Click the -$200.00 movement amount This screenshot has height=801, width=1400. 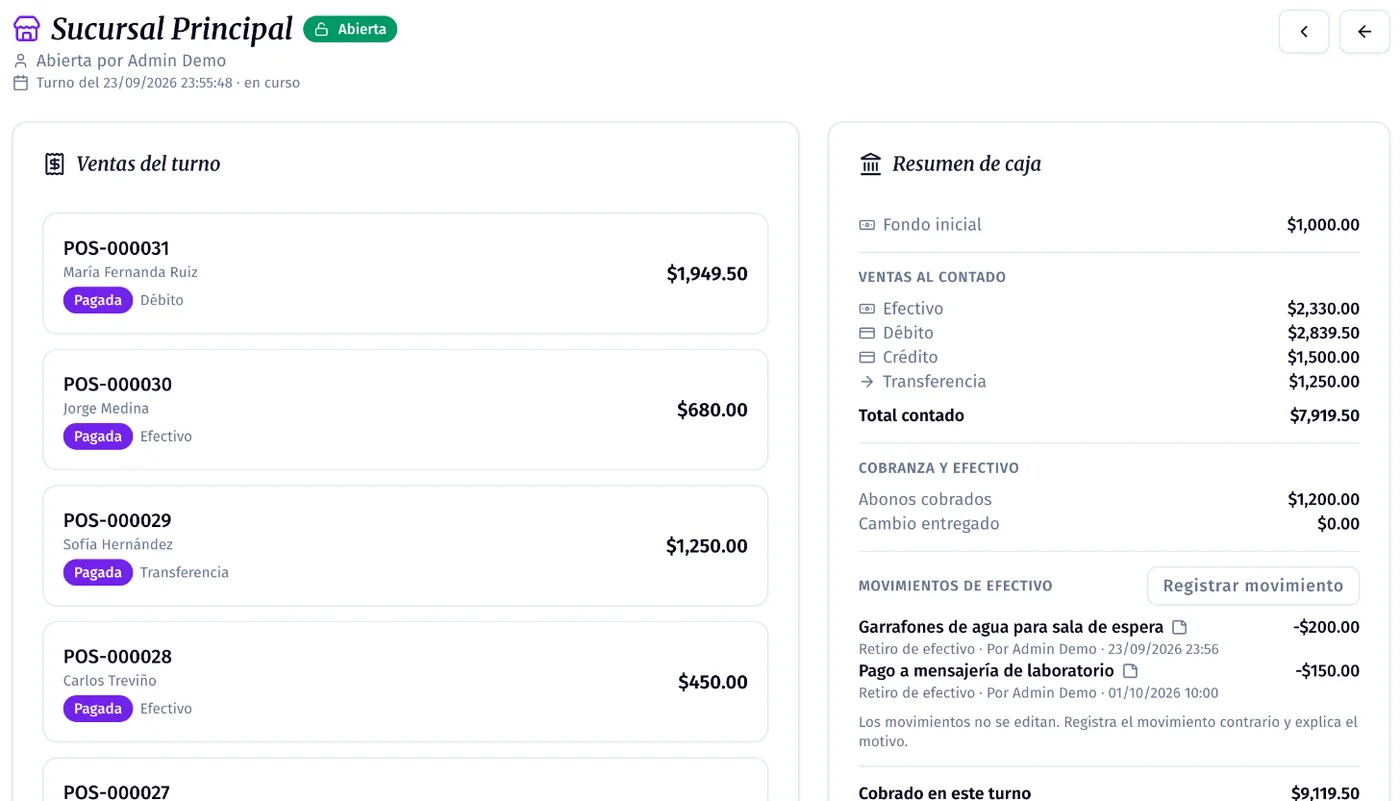[x=1326, y=628]
